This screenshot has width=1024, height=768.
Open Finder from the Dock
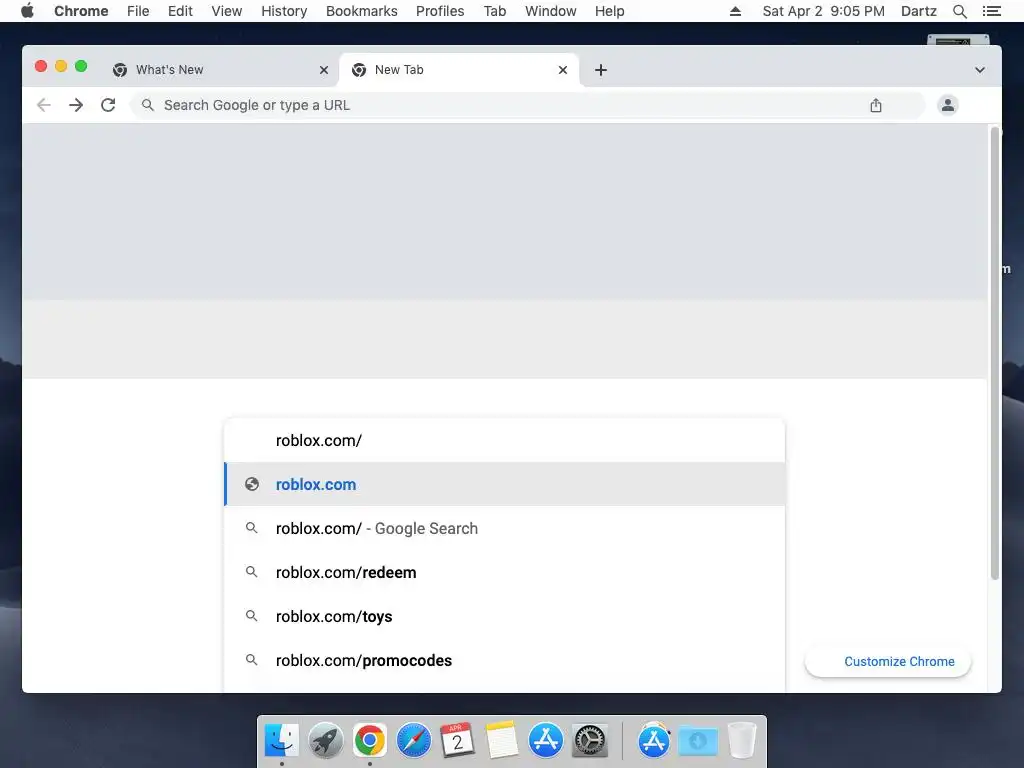point(281,741)
